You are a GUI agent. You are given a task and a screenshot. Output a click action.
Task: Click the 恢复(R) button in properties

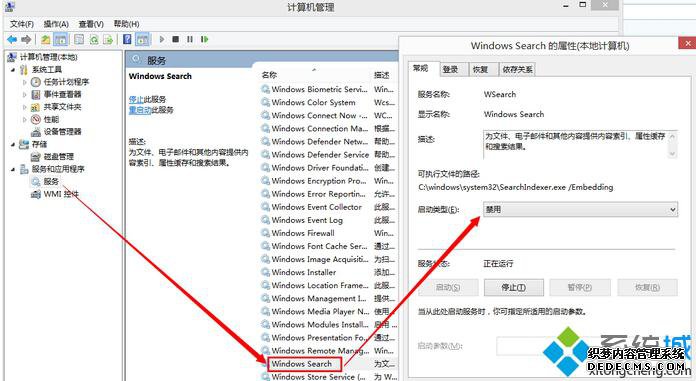[x=647, y=287]
